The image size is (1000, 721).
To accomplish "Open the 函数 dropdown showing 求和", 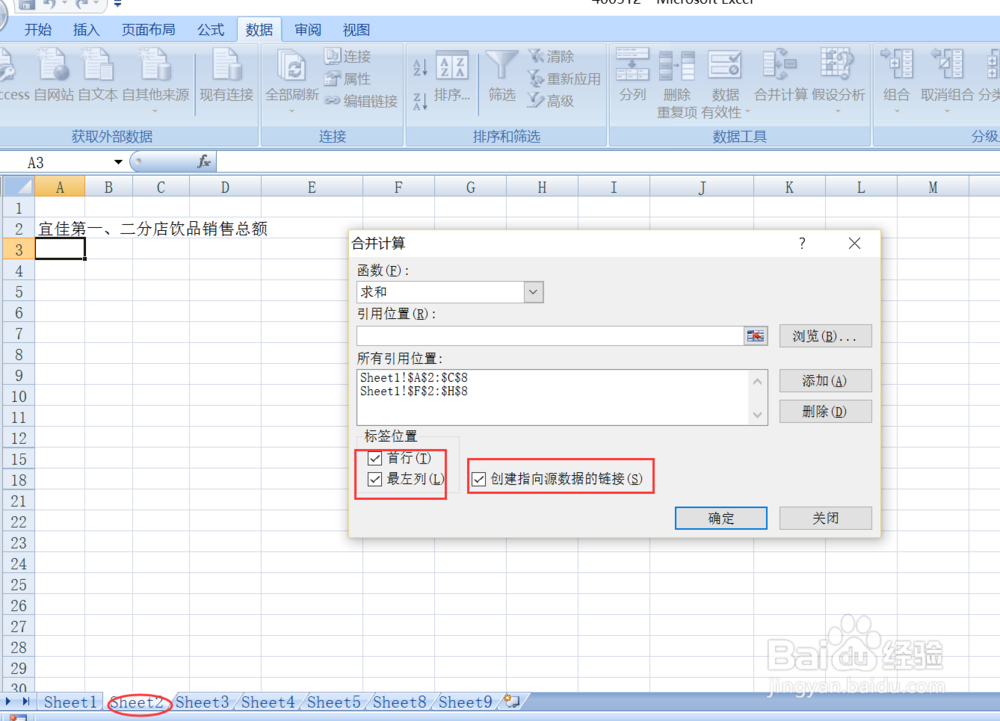I will tap(533, 291).
